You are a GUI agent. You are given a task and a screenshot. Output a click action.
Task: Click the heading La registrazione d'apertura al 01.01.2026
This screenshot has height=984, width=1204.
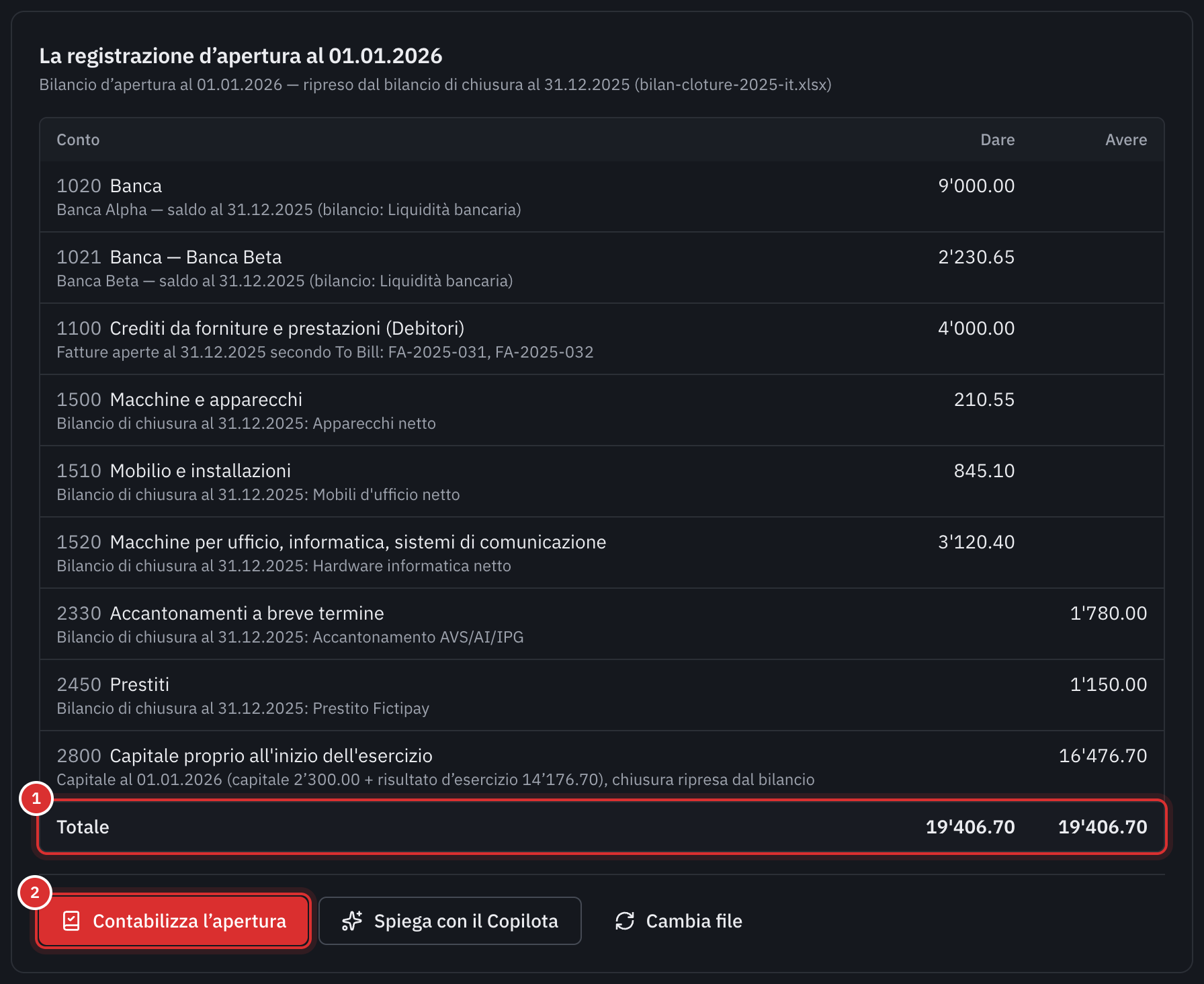241,56
